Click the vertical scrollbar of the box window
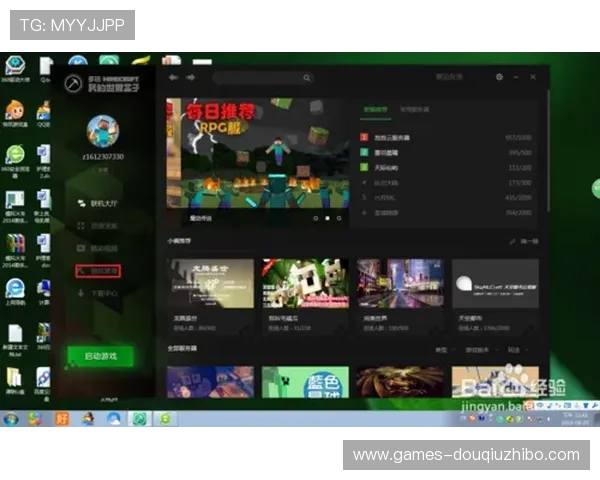This screenshot has height=480, width=600. point(548,151)
